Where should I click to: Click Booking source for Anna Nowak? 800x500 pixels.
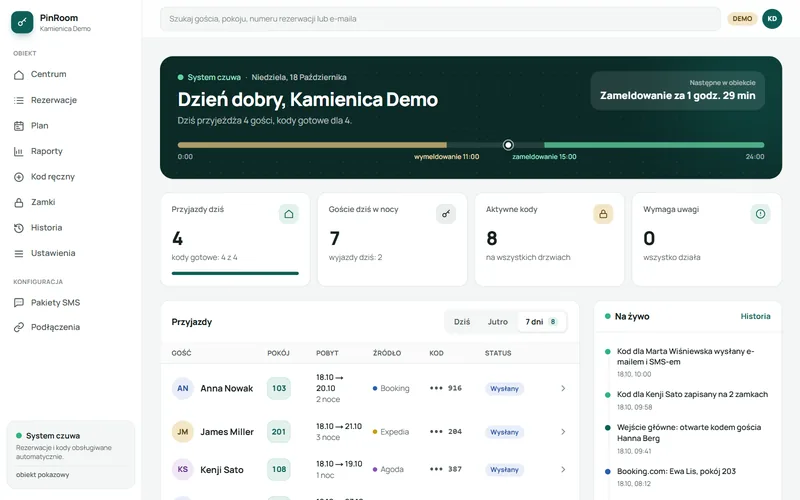pyautogui.click(x=391, y=388)
